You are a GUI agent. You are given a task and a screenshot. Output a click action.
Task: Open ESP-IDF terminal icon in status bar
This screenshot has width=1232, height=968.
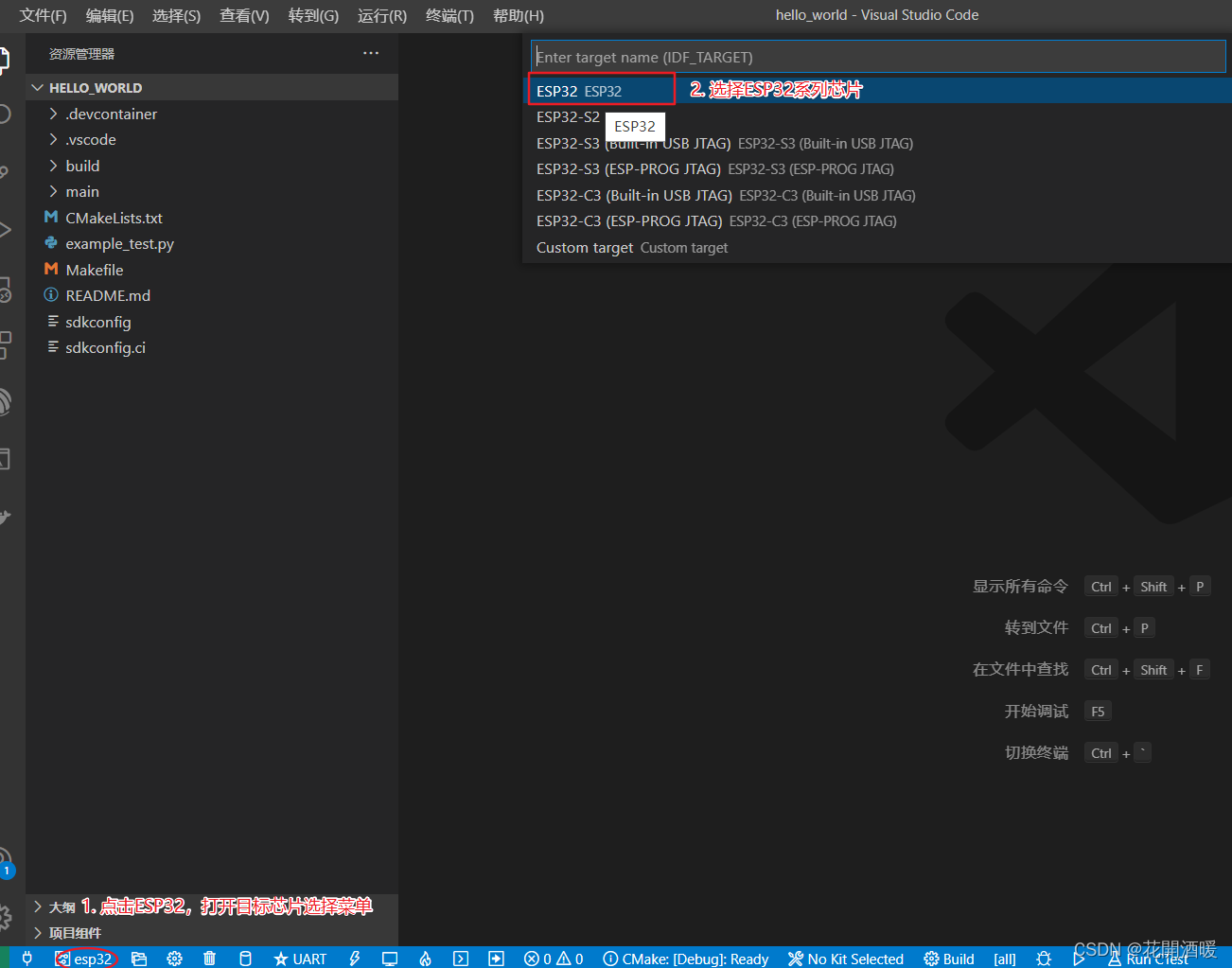coord(461,959)
